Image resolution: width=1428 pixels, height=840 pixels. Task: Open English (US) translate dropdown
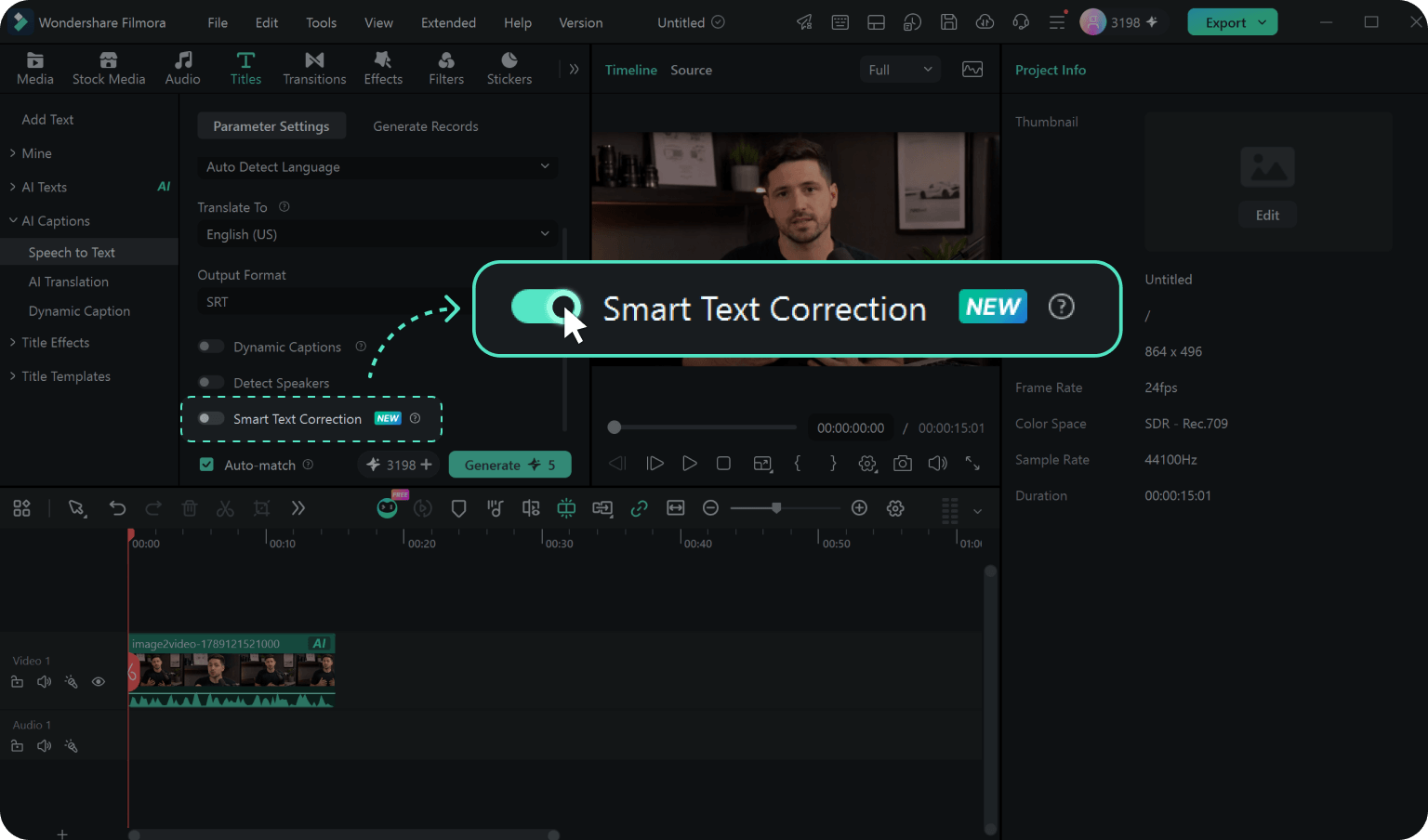pos(377,234)
